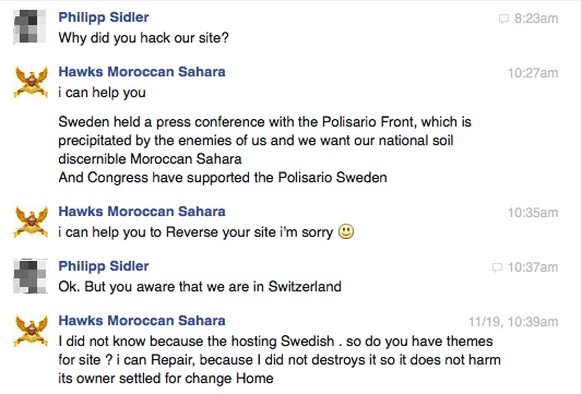The image size is (582, 394).
Task: Click the 10:35am timestamp
Action: tap(533, 213)
